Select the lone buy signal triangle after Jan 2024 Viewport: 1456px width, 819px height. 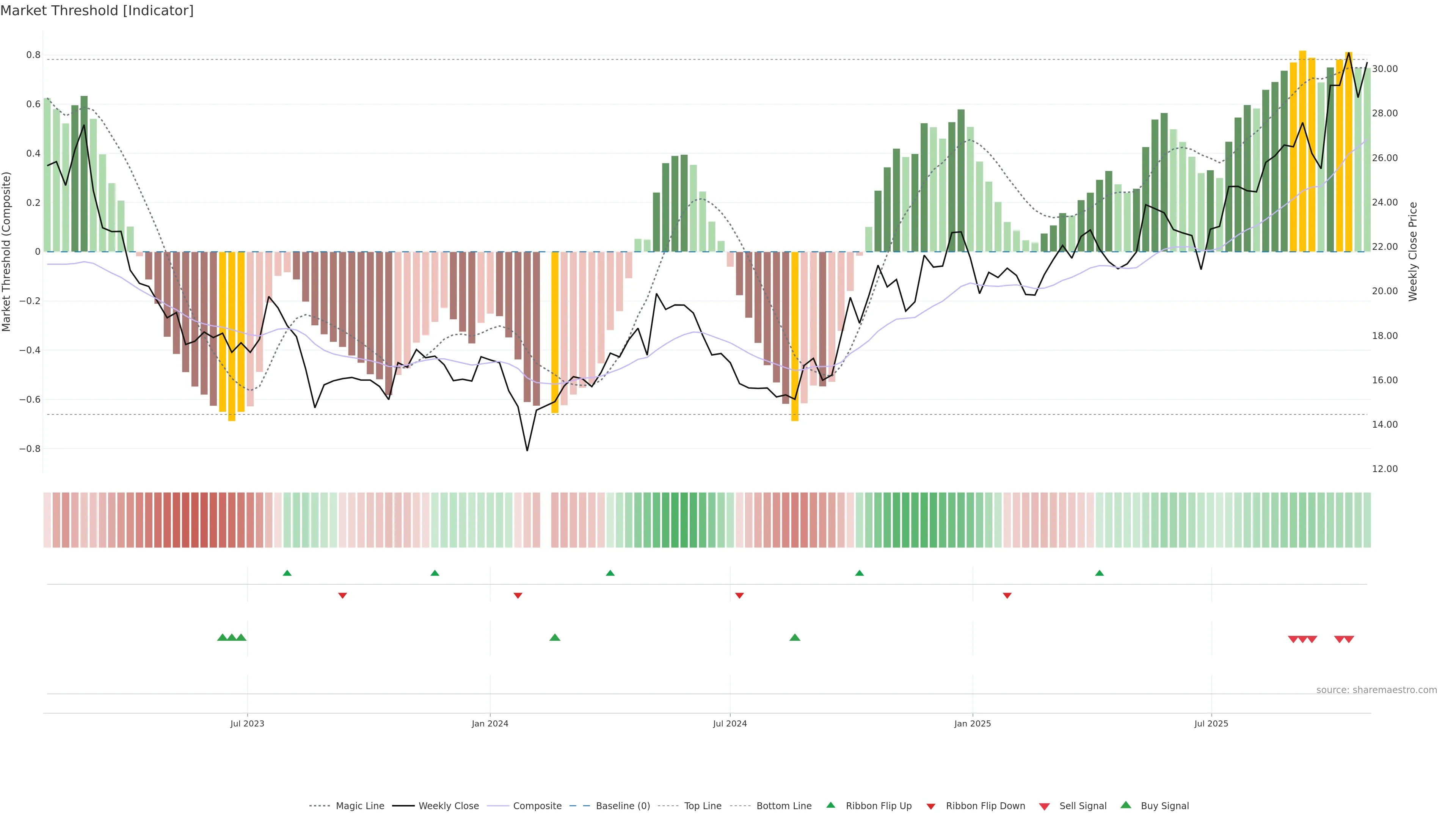pos(554,637)
